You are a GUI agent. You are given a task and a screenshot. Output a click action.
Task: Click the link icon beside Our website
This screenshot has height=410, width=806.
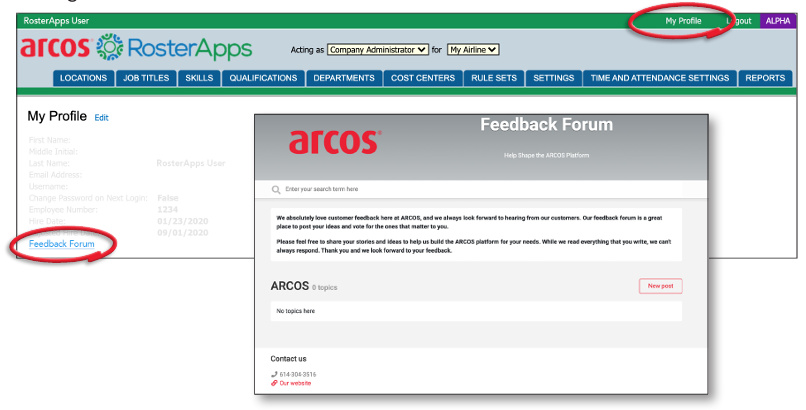274,383
